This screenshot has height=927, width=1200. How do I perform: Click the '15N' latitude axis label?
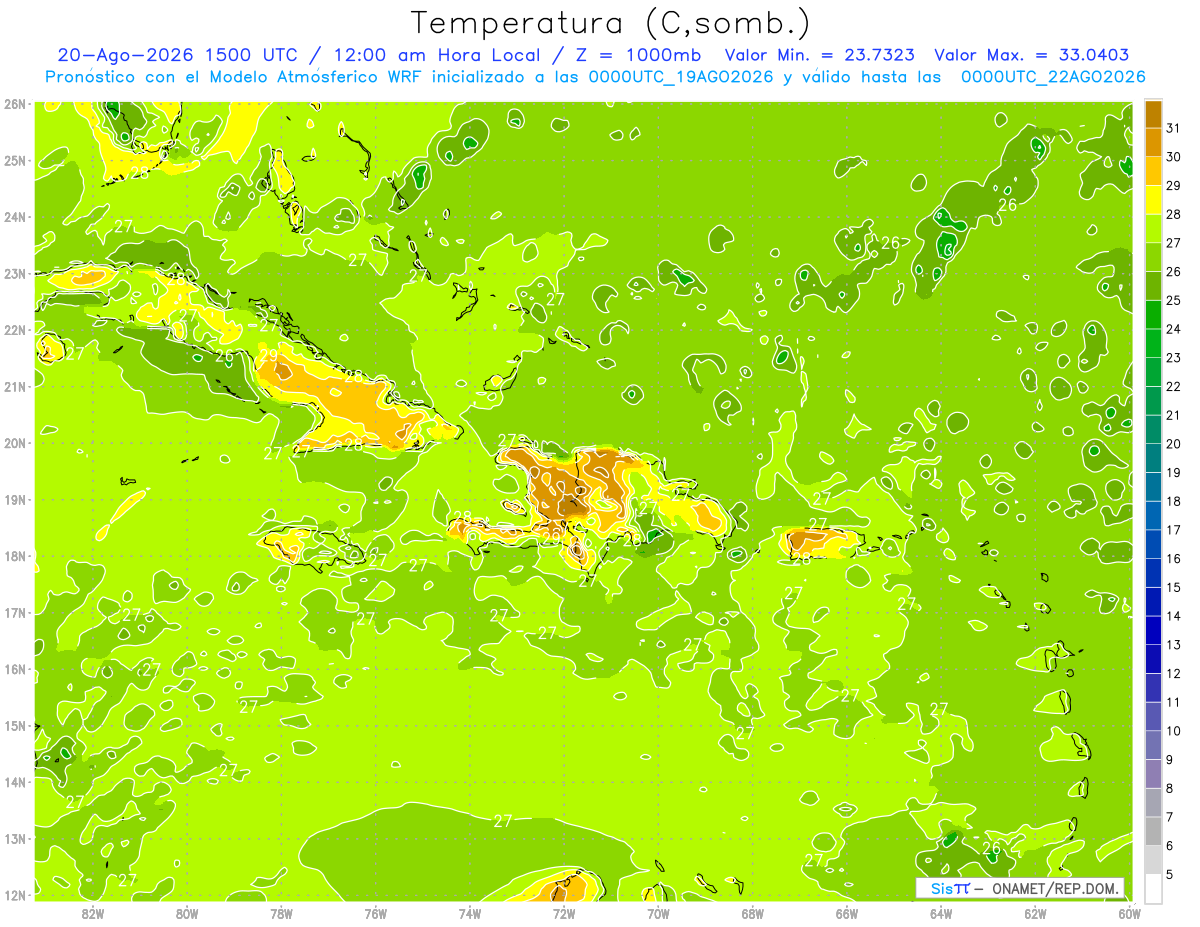(15, 725)
